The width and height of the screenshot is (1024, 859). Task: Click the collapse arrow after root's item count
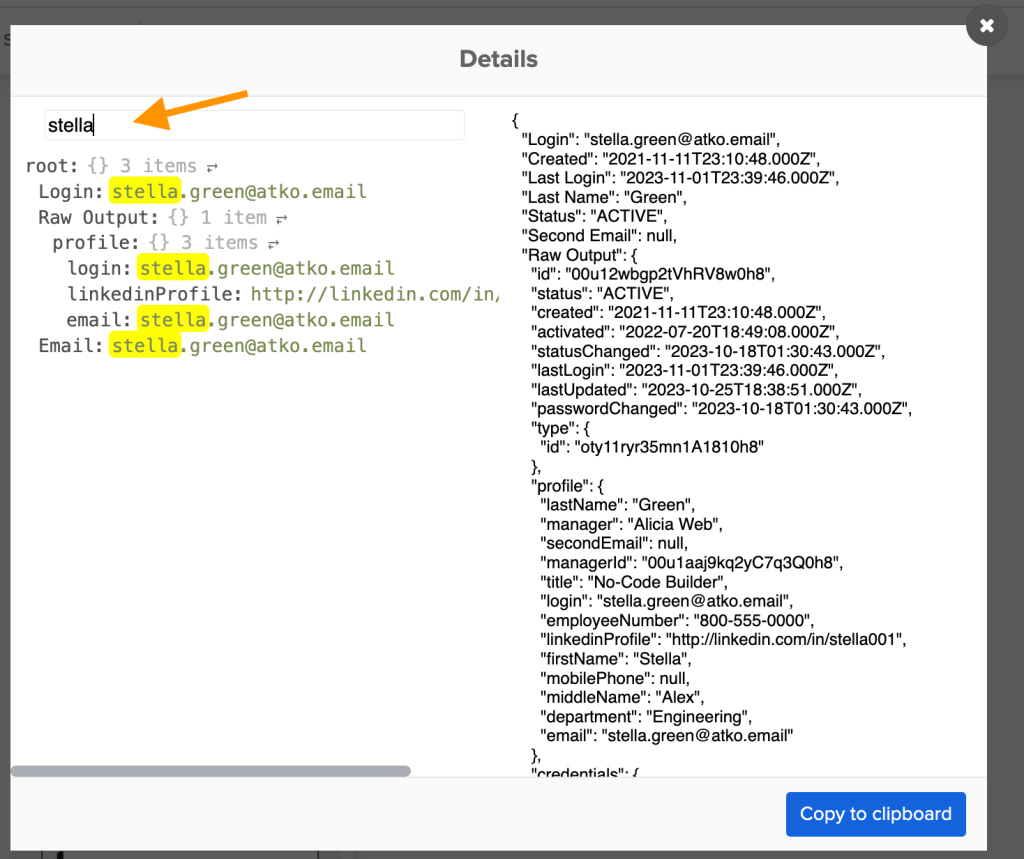tap(211, 165)
